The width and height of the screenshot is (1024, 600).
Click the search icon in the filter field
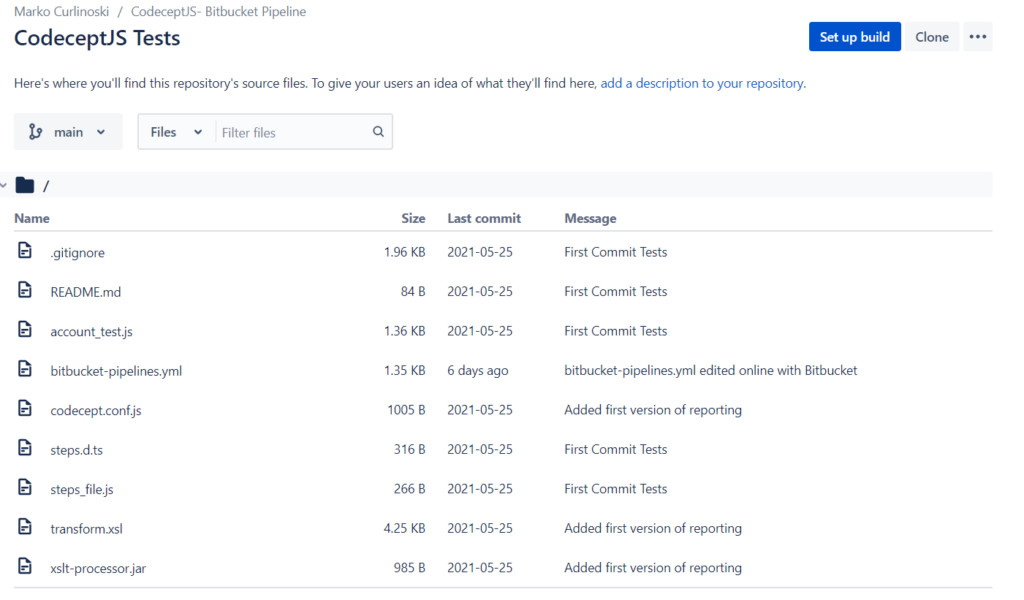(378, 131)
